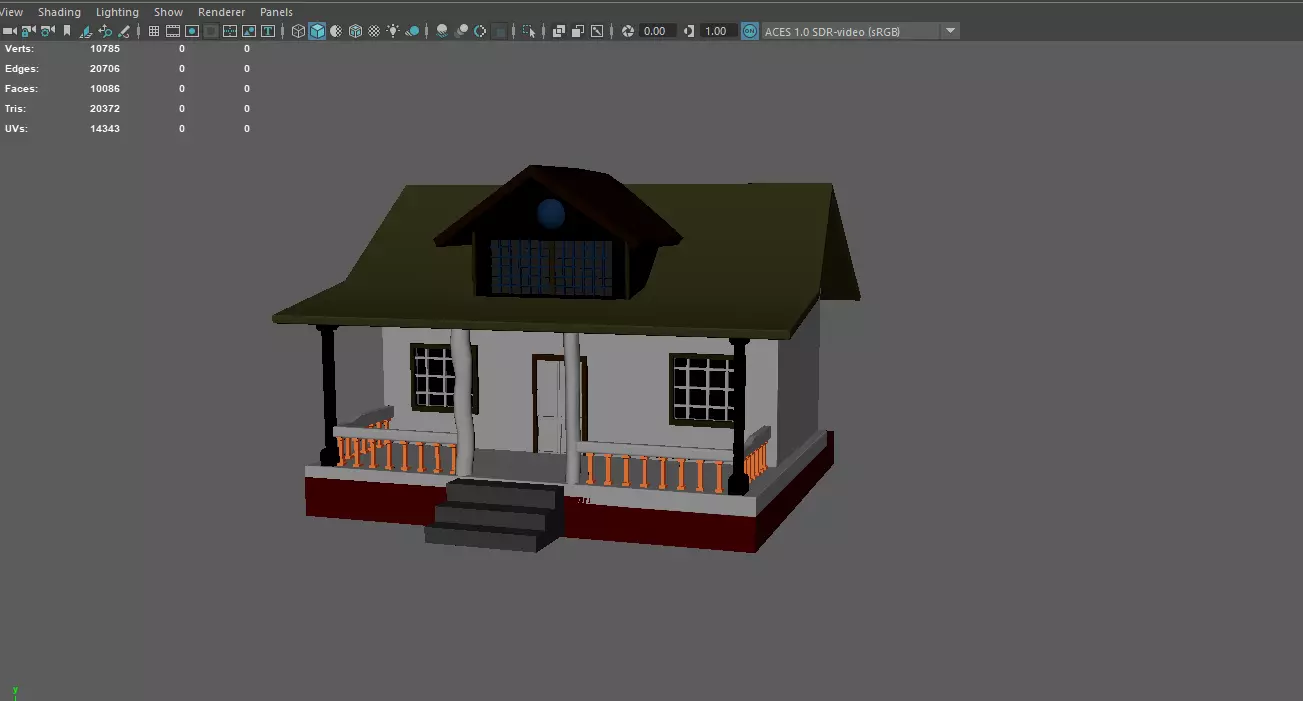Viewport: 1303px width, 701px height.
Task: Toggle the viewport Grid icon
Action: click(x=154, y=31)
